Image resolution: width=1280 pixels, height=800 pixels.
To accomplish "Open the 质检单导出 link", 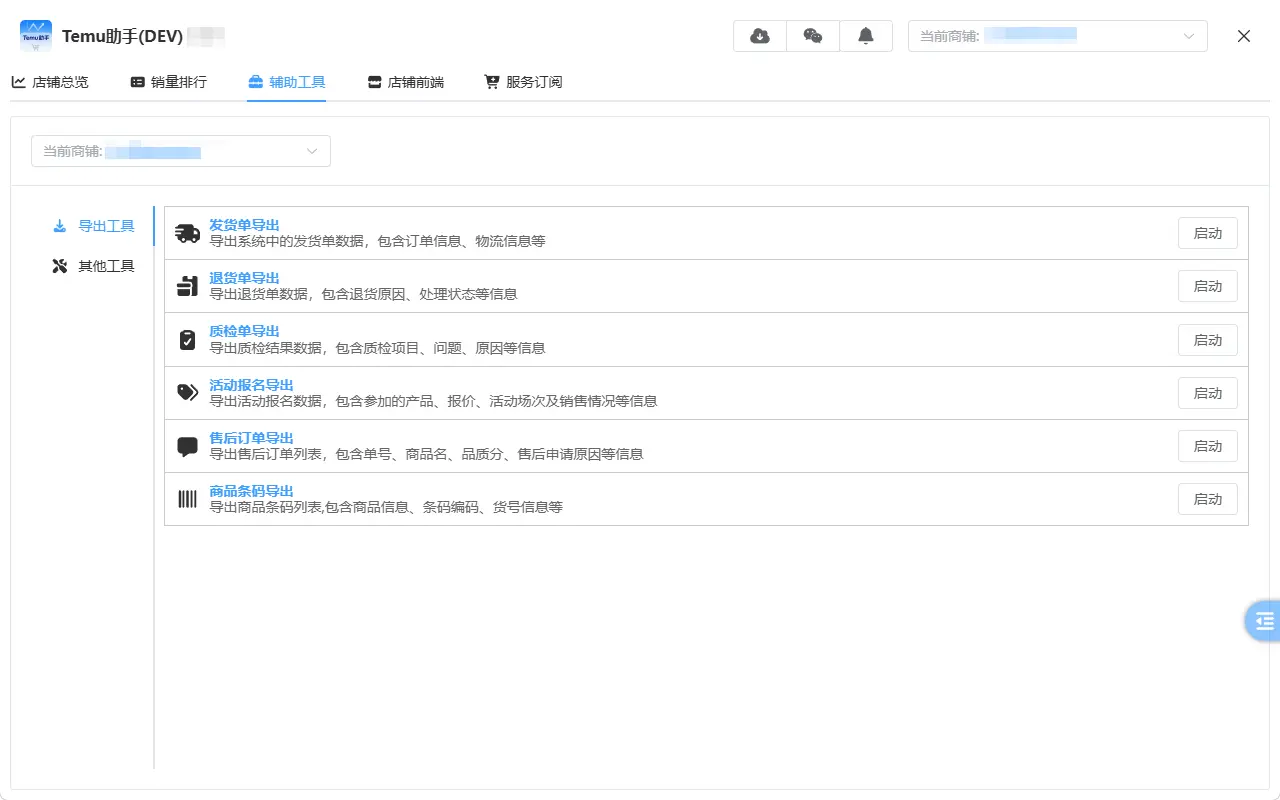I will point(243,330).
